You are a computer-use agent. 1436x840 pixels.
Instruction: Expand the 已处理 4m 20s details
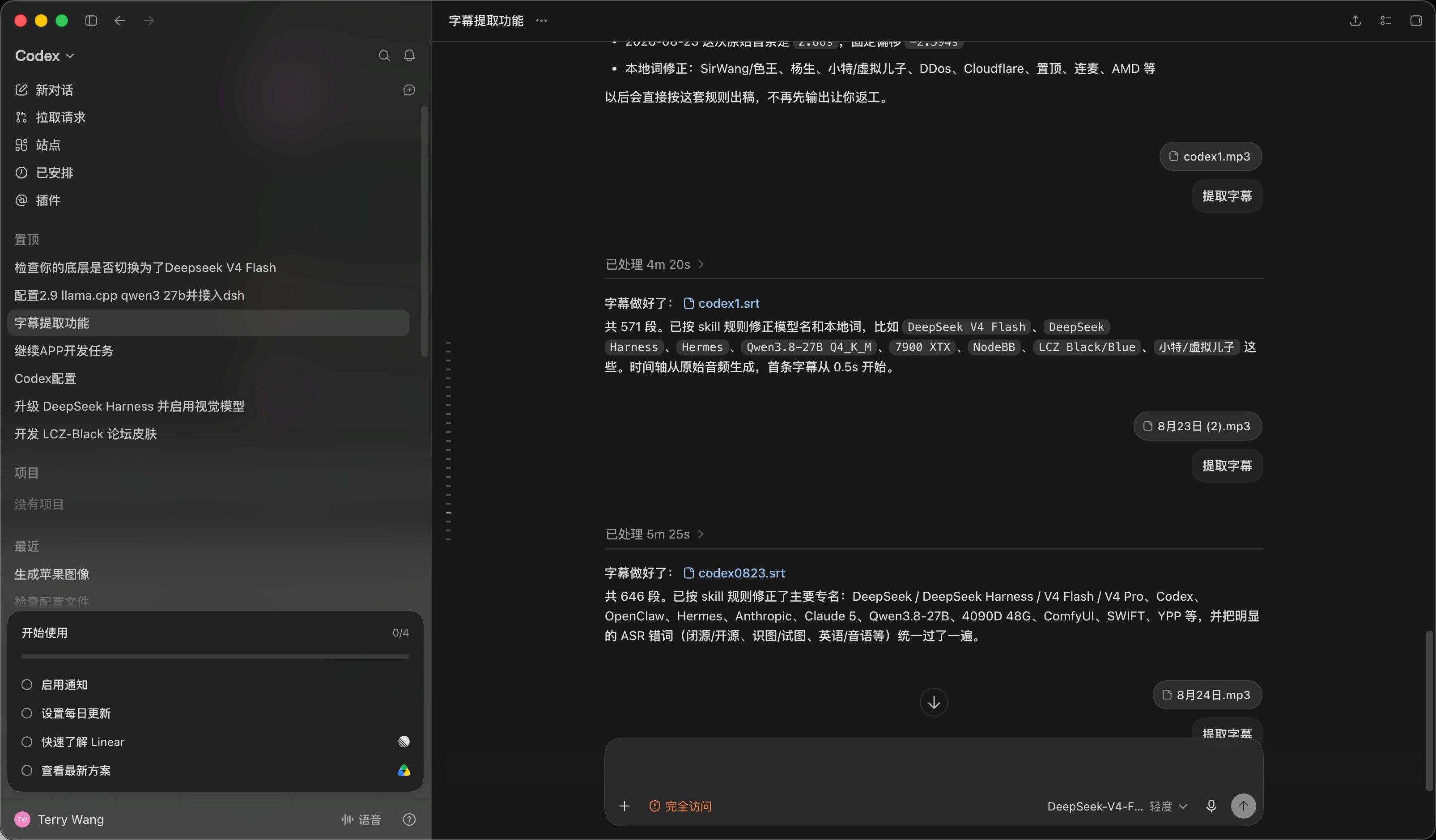[655, 264]
